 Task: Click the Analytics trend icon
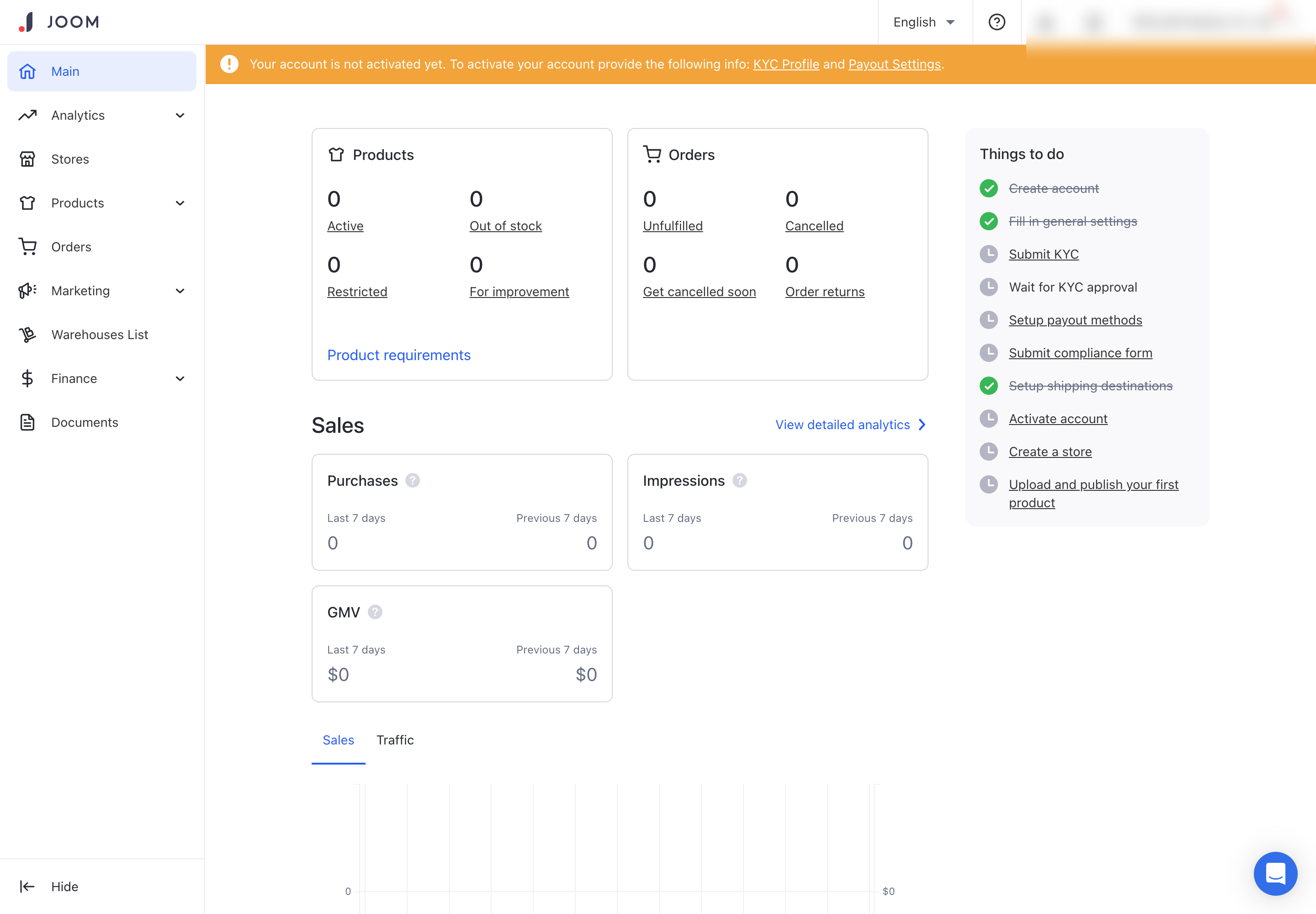click(x=27, y=115)
